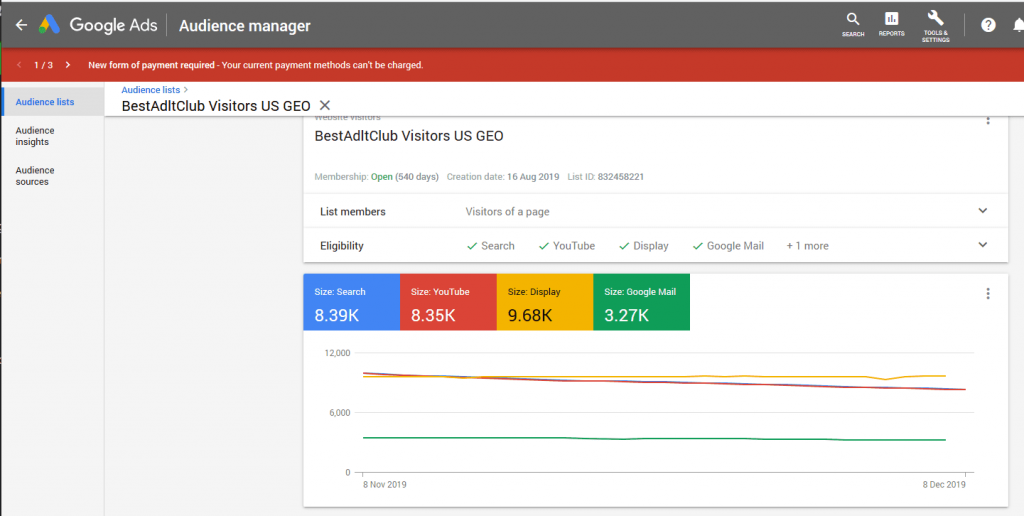Click the 6,000 y-axis label
Screen dimensions: 1024x516
(x=340, y=413)
